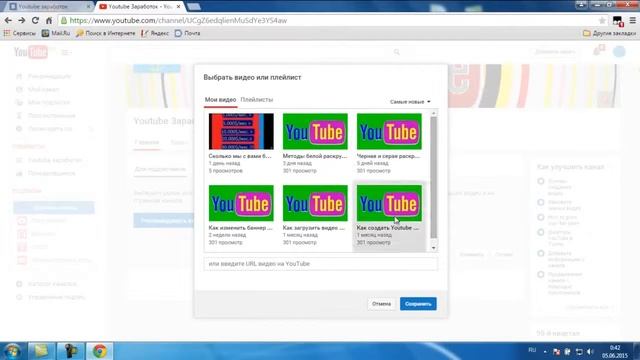Viewport: 640px width, 360px height.
Task: Open the Action Center flag tray icon
Action: 556,351
